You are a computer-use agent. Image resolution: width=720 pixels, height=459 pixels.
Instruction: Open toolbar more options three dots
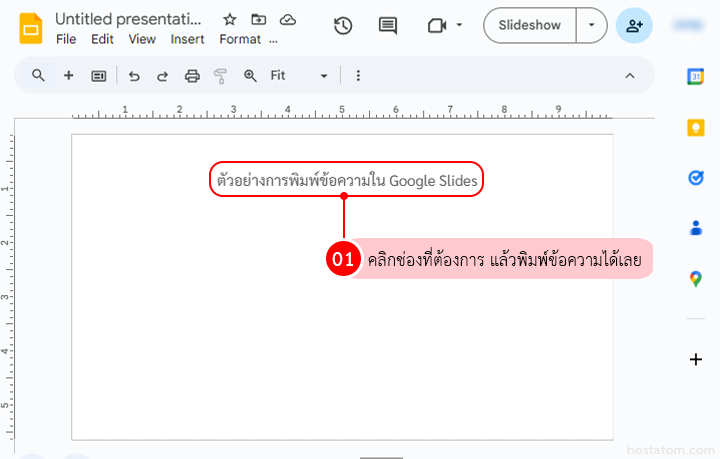tap(358, 76)
